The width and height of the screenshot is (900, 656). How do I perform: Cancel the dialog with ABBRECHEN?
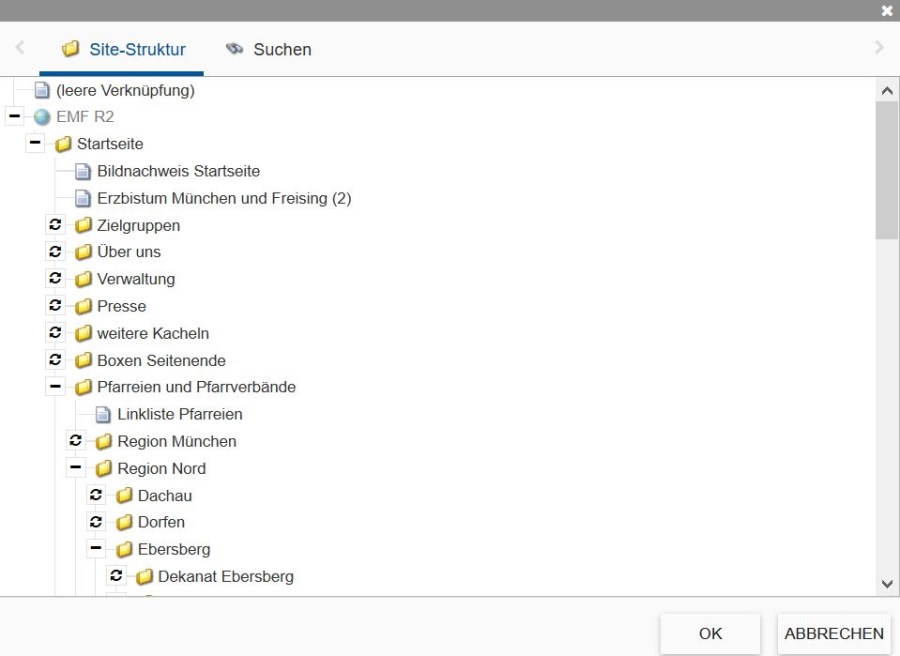coord(832,633)
